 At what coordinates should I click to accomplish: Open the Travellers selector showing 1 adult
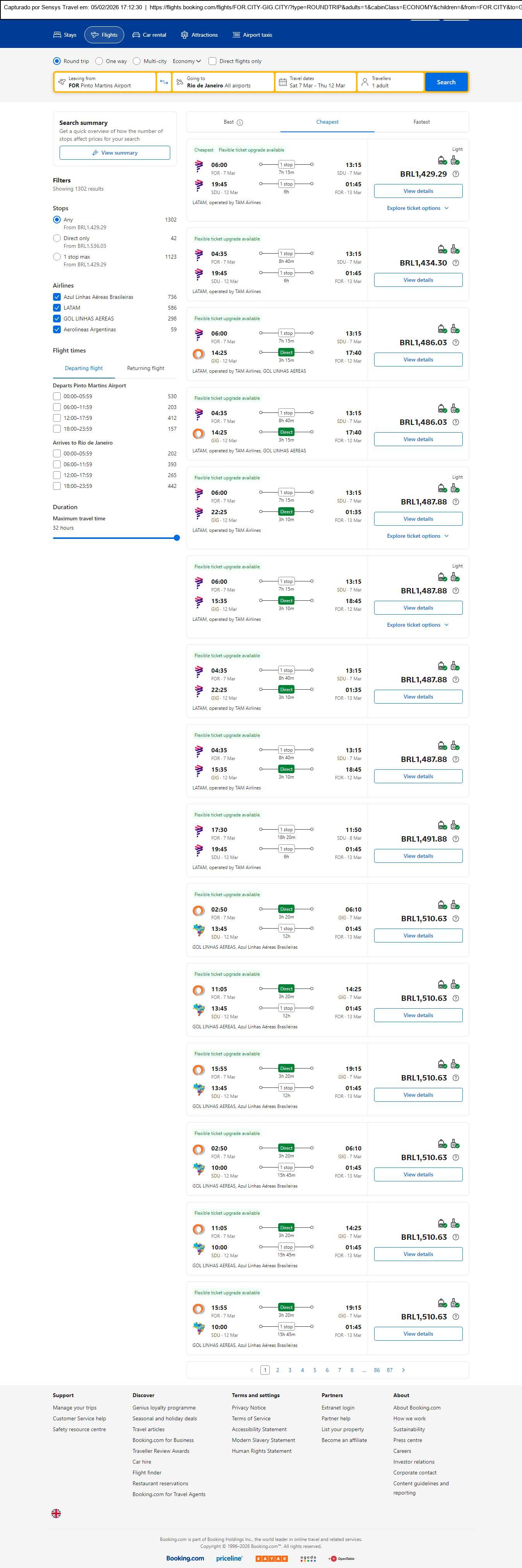coord(390,82)
